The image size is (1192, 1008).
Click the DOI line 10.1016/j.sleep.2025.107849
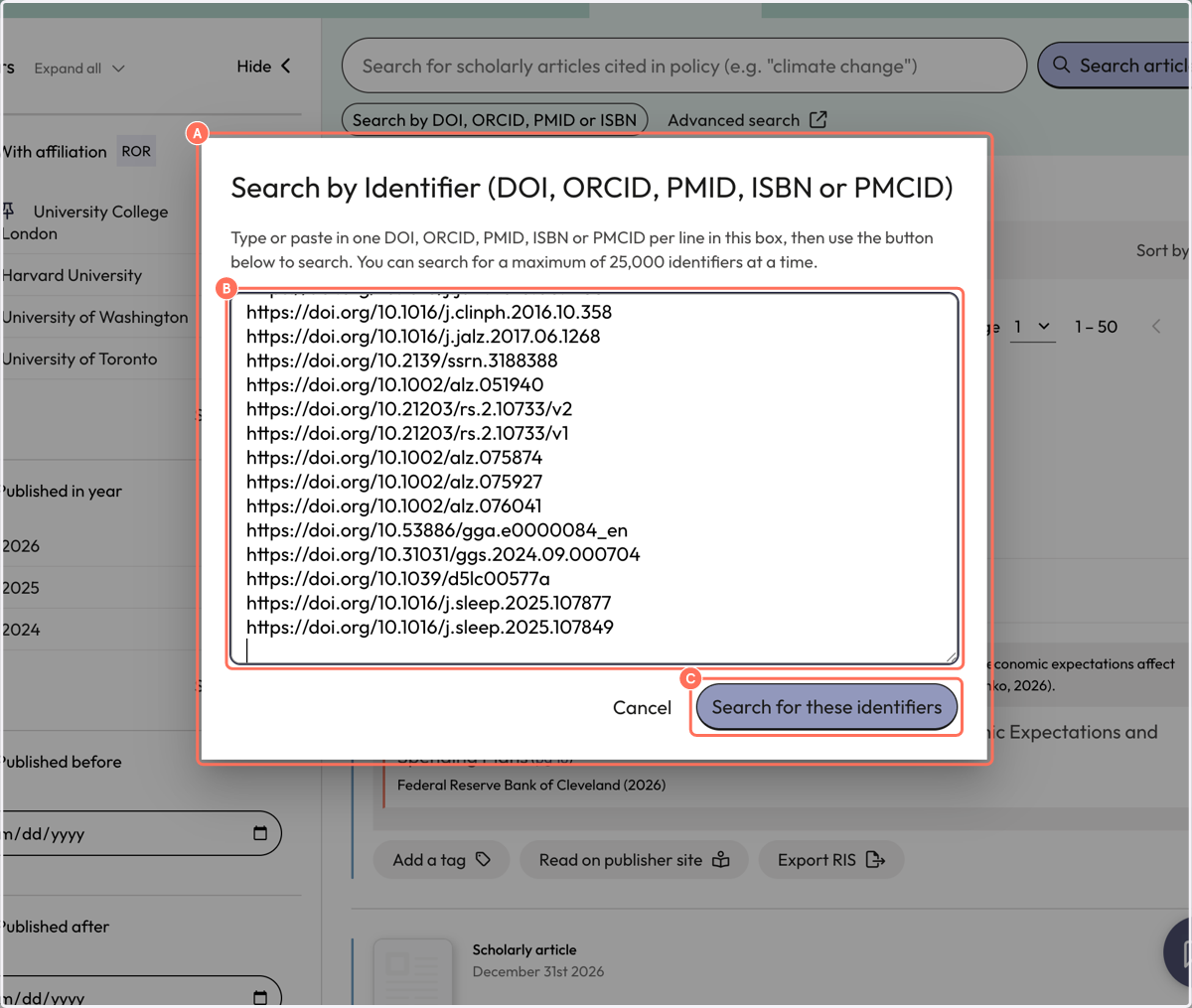[430, 627]
